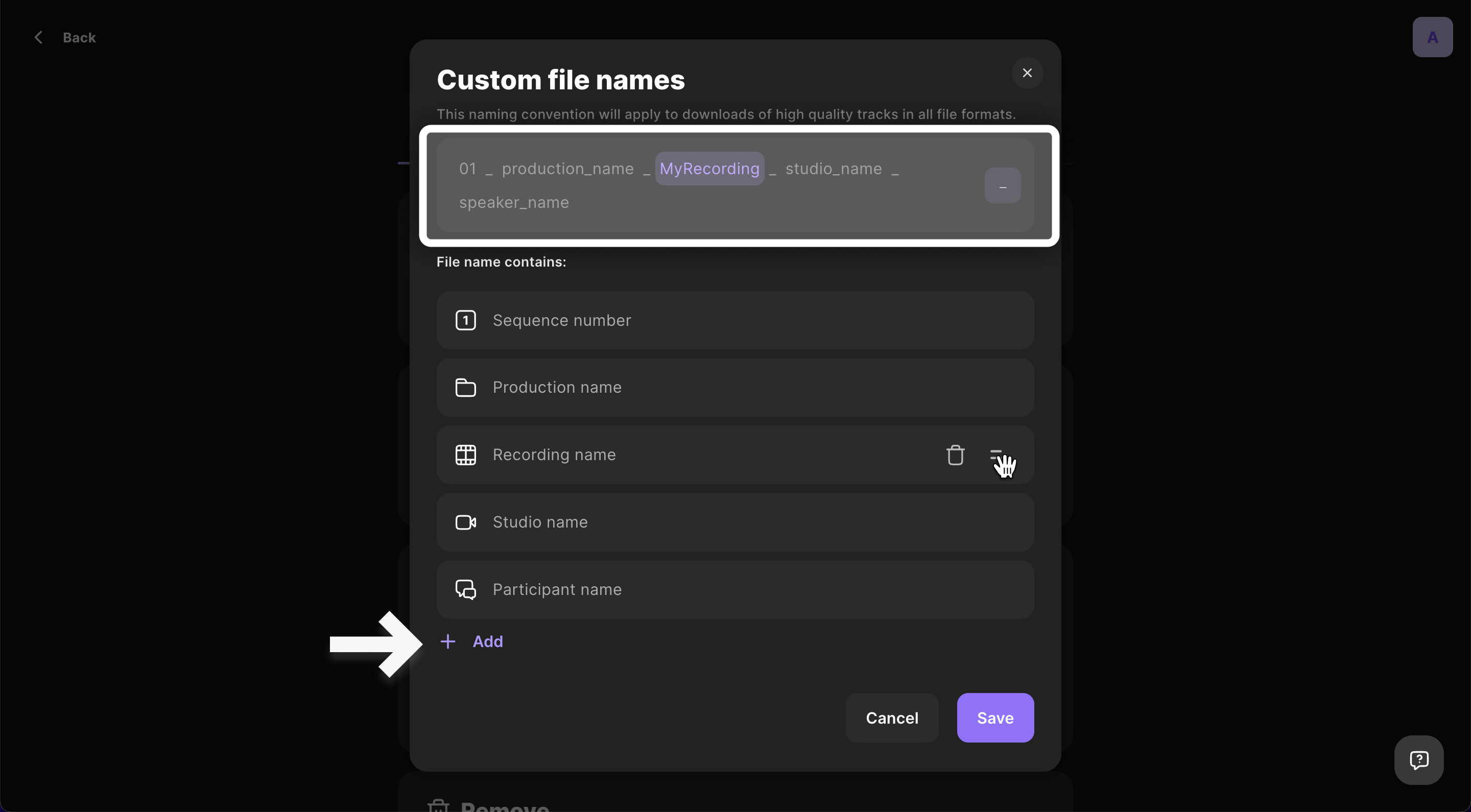Click the Studio name camera icon
Viewport: 1471px width, 812px height.
[x=465, y=522]
